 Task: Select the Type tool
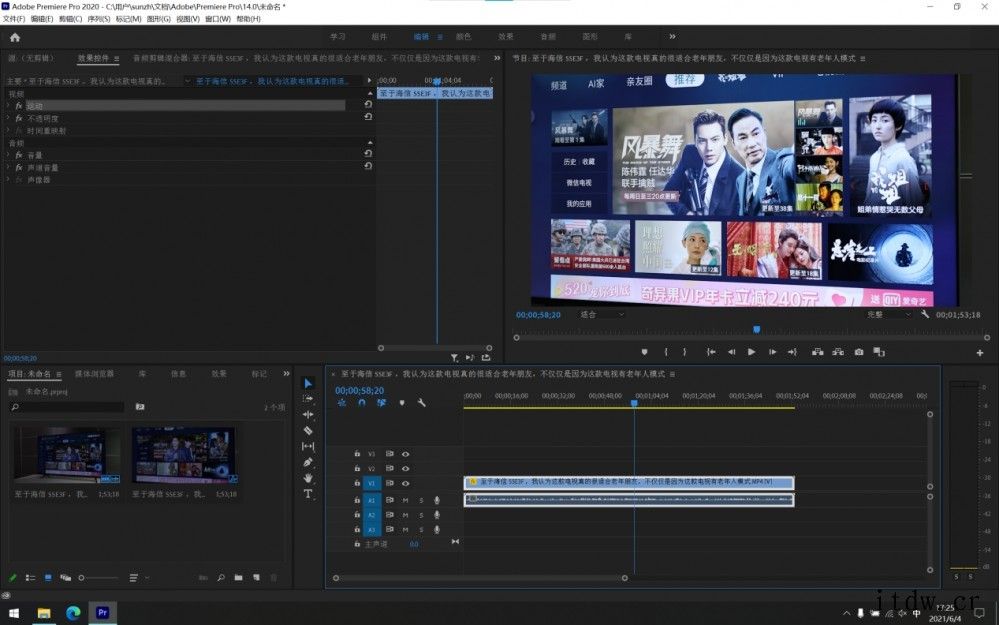[x=308, y=494]
